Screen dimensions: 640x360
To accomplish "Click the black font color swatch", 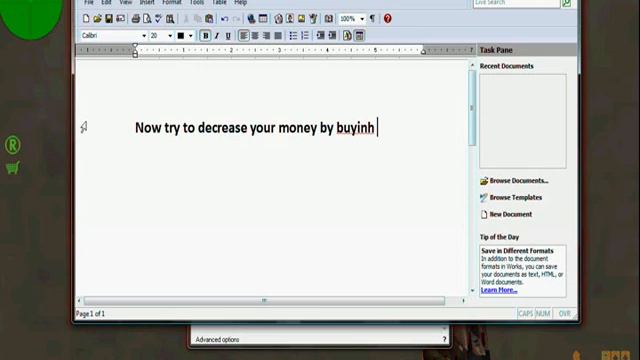I will click(180, 36).
